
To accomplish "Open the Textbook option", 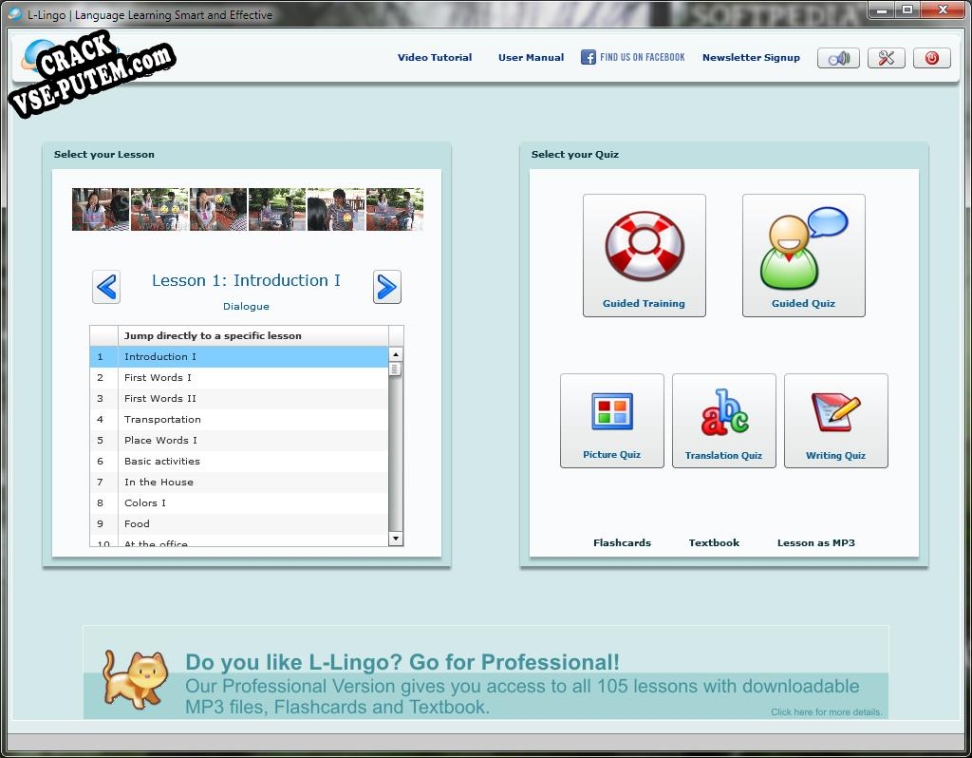I will [x=714, y=543].
